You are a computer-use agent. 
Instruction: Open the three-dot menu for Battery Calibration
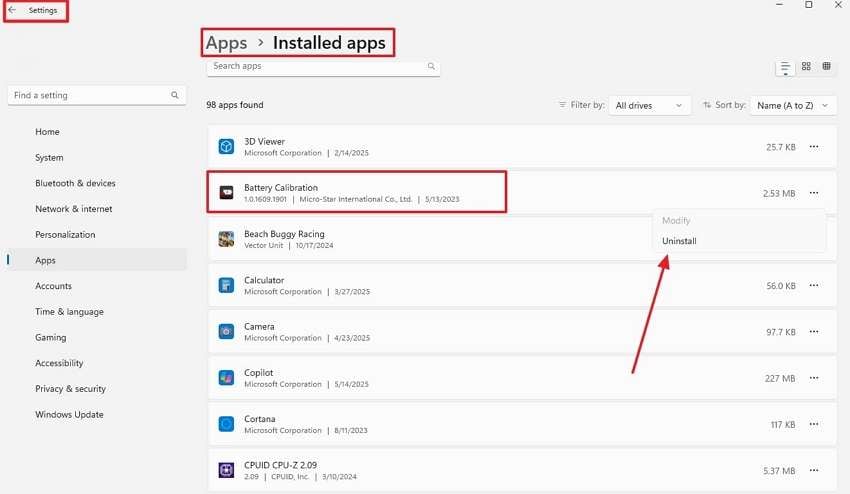(x=814, y=193)
